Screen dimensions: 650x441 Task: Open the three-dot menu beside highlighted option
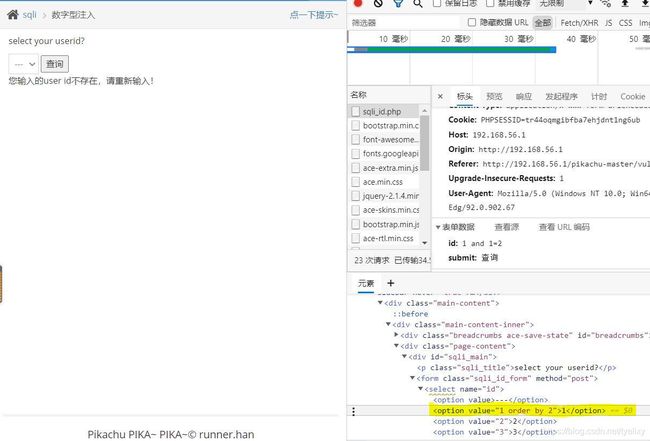353,411
